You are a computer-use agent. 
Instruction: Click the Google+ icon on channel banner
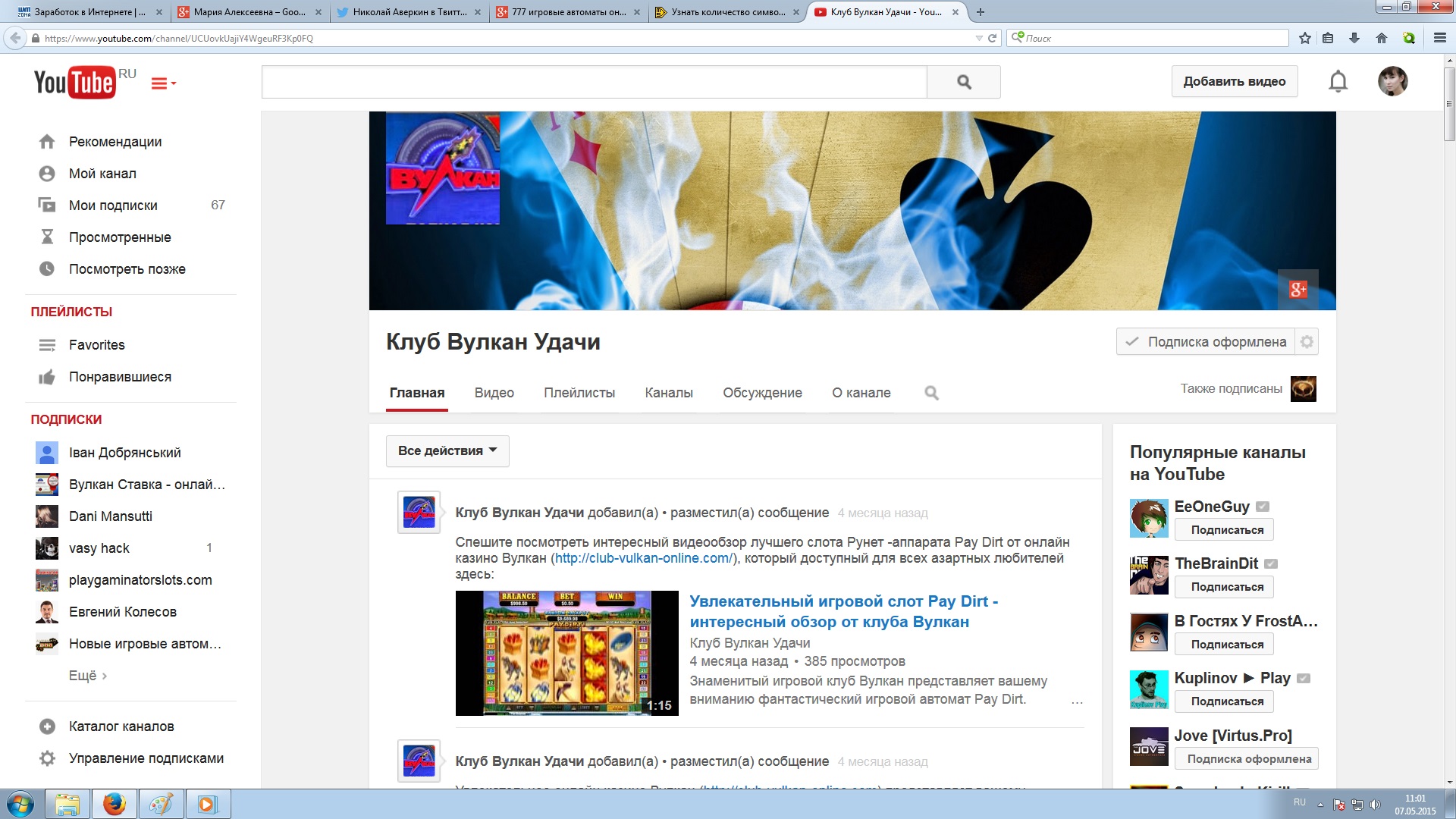(1298, 289)
